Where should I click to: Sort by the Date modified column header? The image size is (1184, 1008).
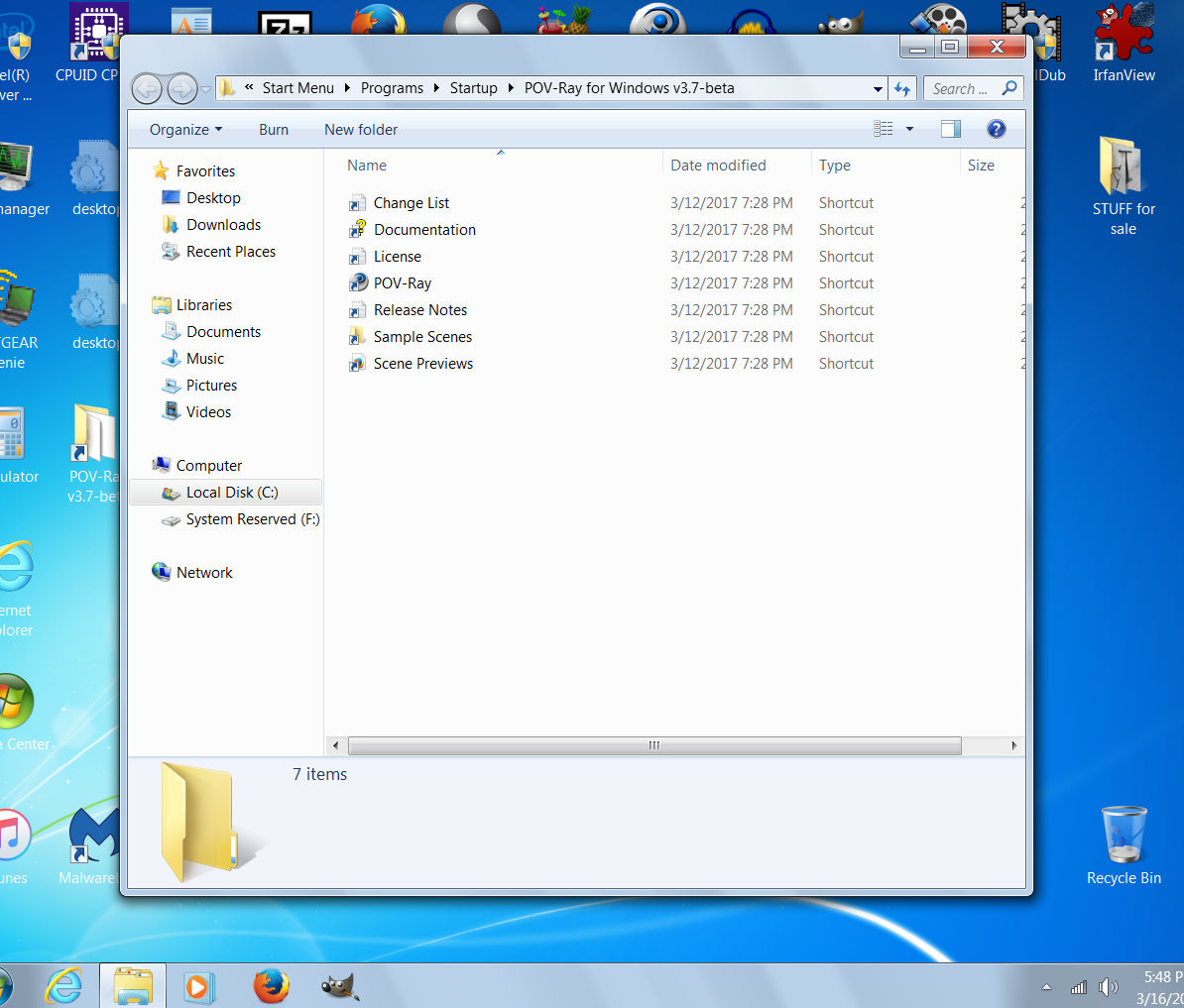point(718,166)
